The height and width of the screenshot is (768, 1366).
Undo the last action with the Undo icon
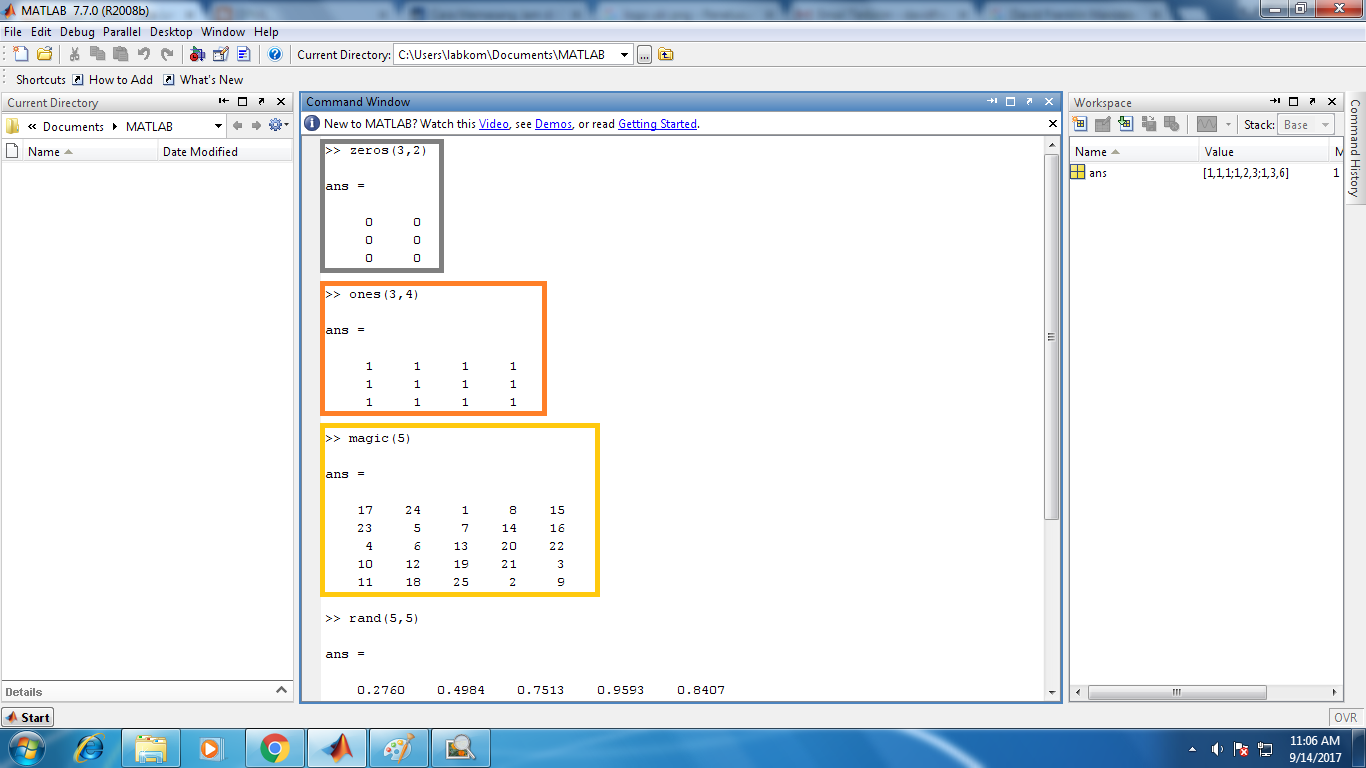point(145,54)
